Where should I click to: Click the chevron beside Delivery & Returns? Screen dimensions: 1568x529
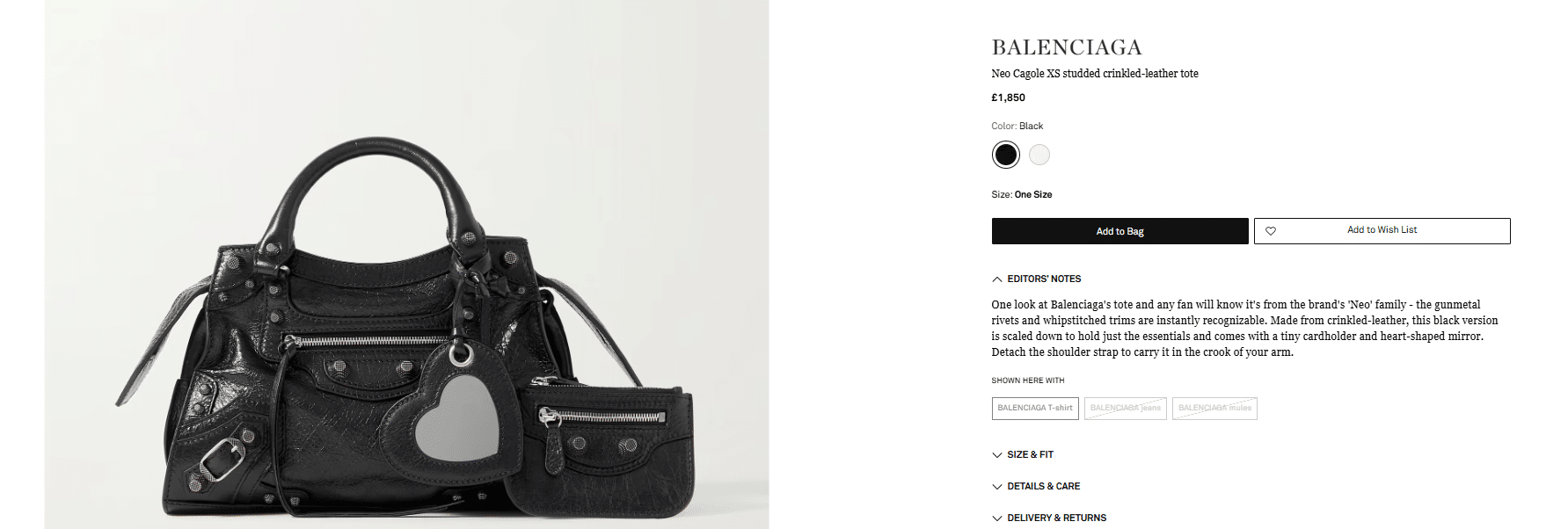coord(996,518)
